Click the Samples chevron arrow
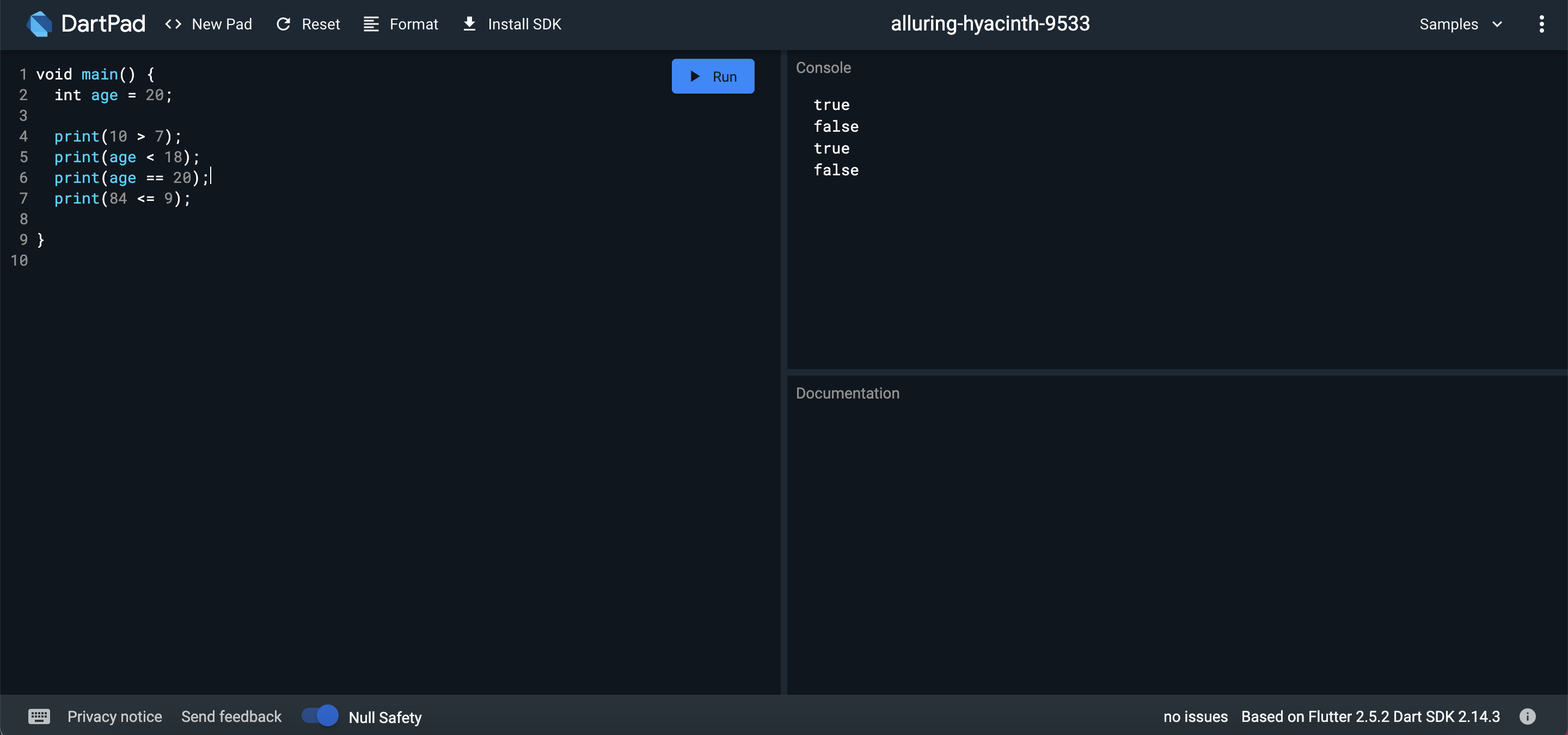Viewport: 1568px width, 735px height. pos(1497,24)
